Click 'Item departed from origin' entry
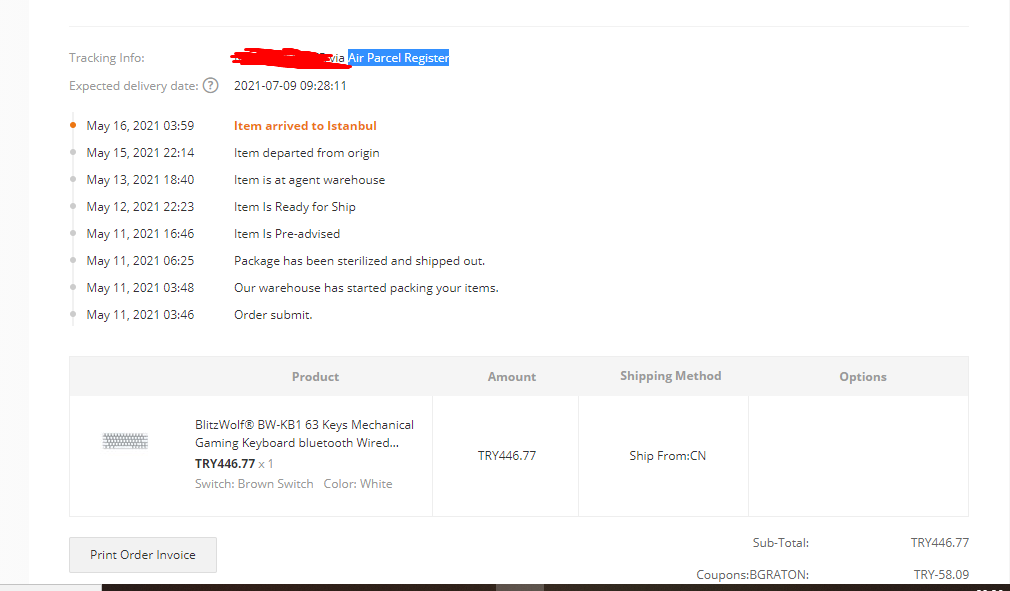 [x=307, y=153]
